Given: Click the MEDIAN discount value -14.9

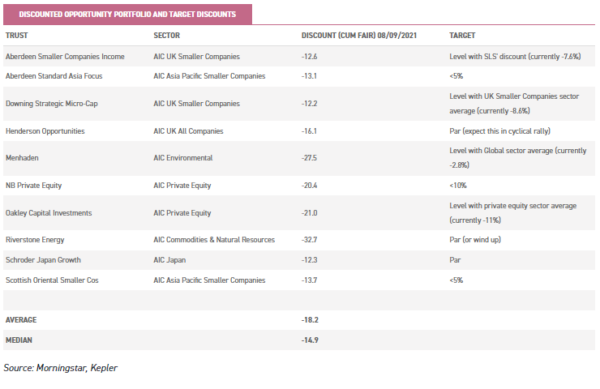Looking at the screenshot, I should point(310,340).
